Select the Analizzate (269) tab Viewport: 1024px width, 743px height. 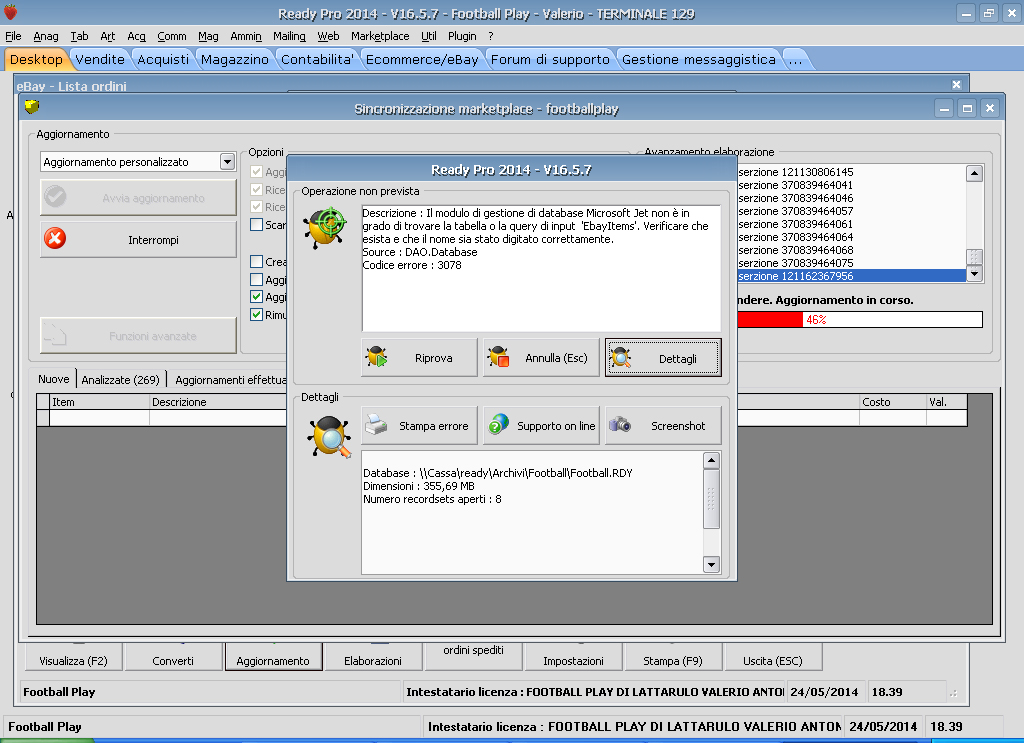[120, 379]
